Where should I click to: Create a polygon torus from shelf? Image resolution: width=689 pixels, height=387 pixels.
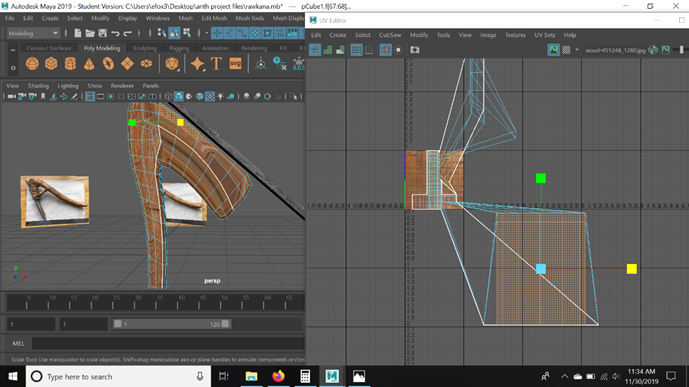click(108, 64)
